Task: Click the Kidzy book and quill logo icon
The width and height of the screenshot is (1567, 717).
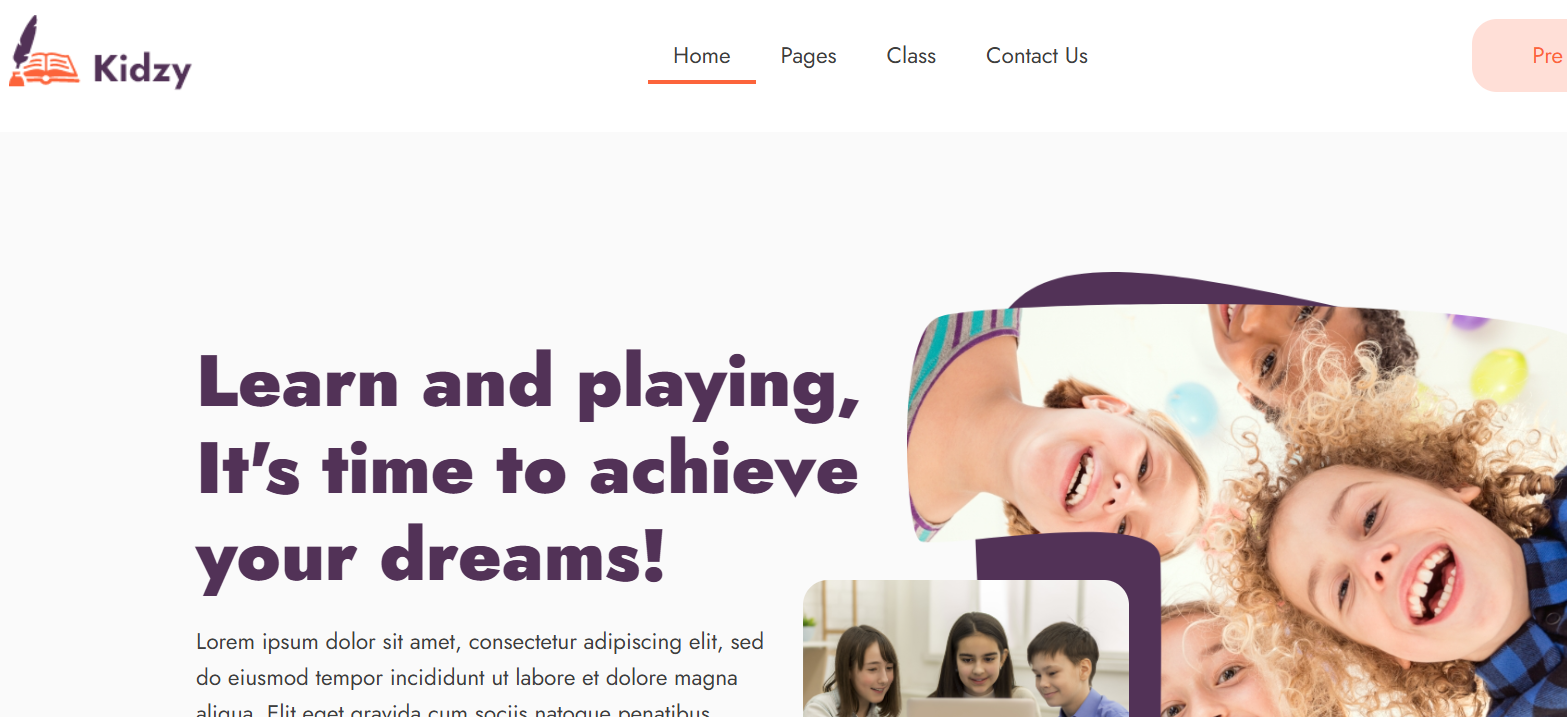Action: (x=43, y=52)
